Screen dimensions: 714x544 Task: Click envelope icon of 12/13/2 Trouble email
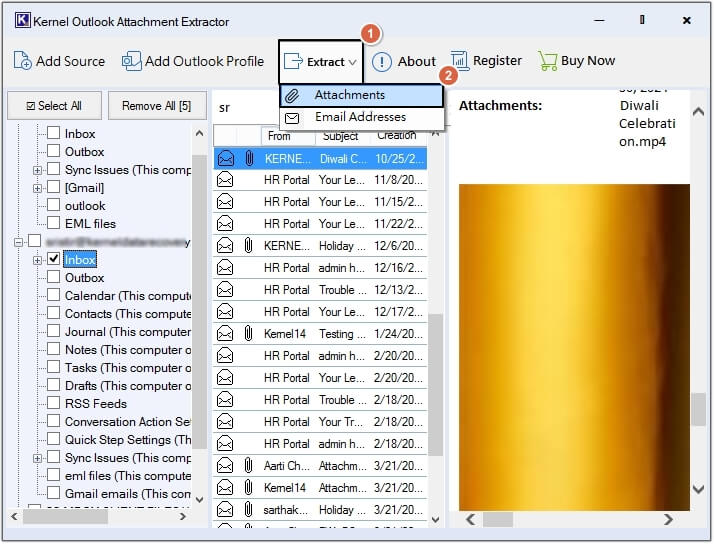(x=225, y=290)
